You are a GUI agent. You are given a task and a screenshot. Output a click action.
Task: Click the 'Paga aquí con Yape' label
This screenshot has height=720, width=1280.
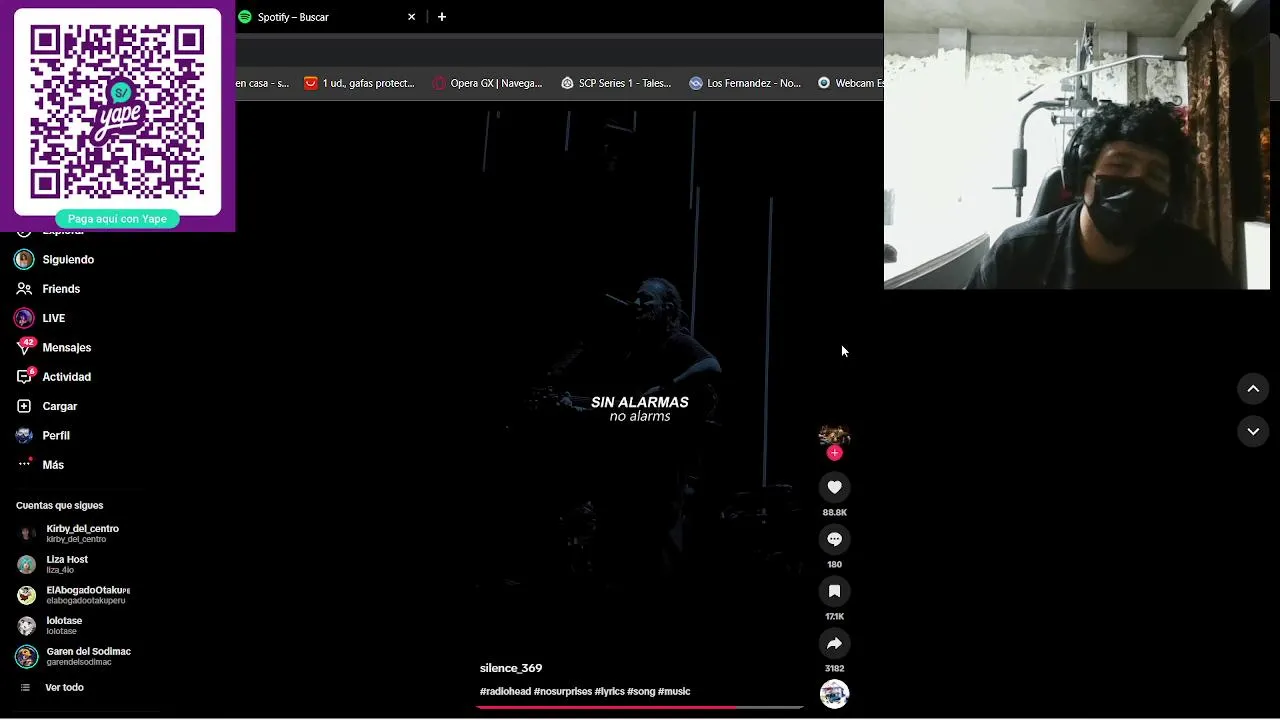tap(117, 219)
